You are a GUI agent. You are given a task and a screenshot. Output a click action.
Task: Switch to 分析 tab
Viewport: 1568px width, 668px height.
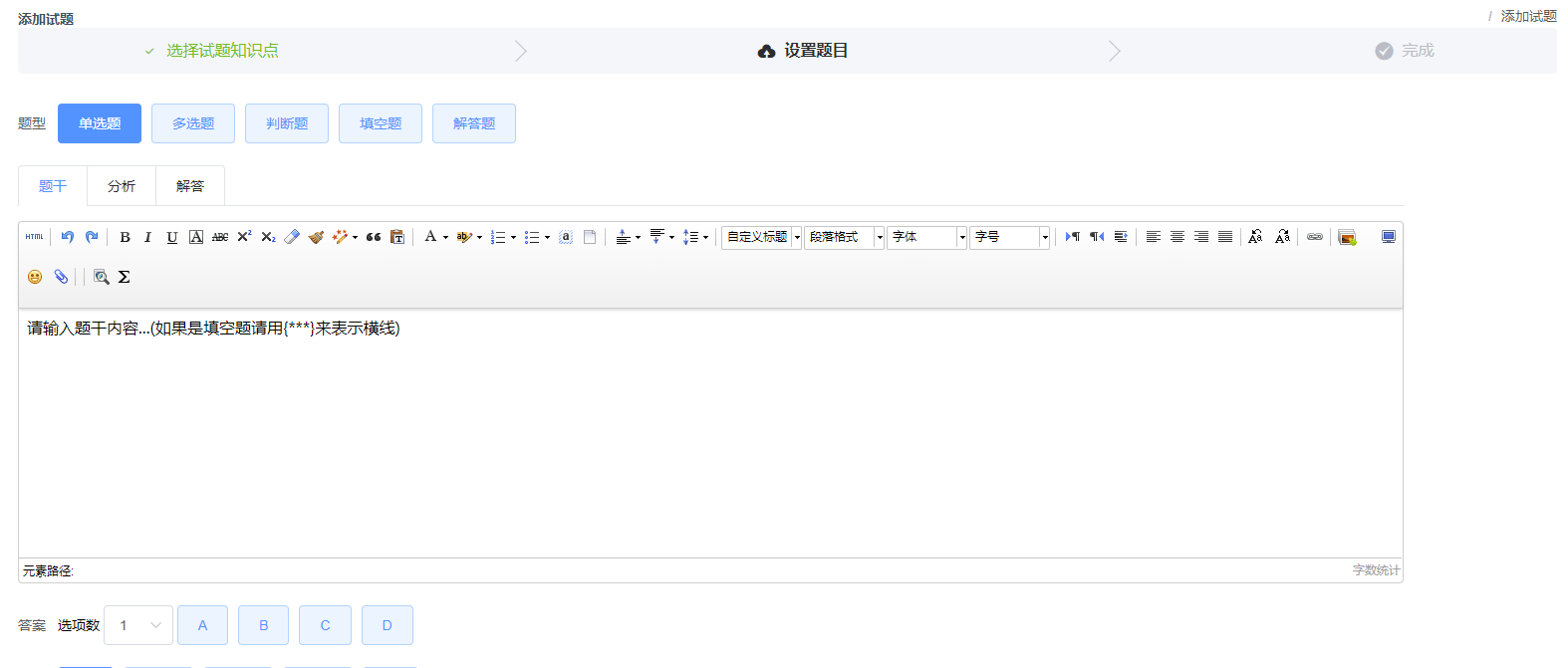click(x=122, y=186)
